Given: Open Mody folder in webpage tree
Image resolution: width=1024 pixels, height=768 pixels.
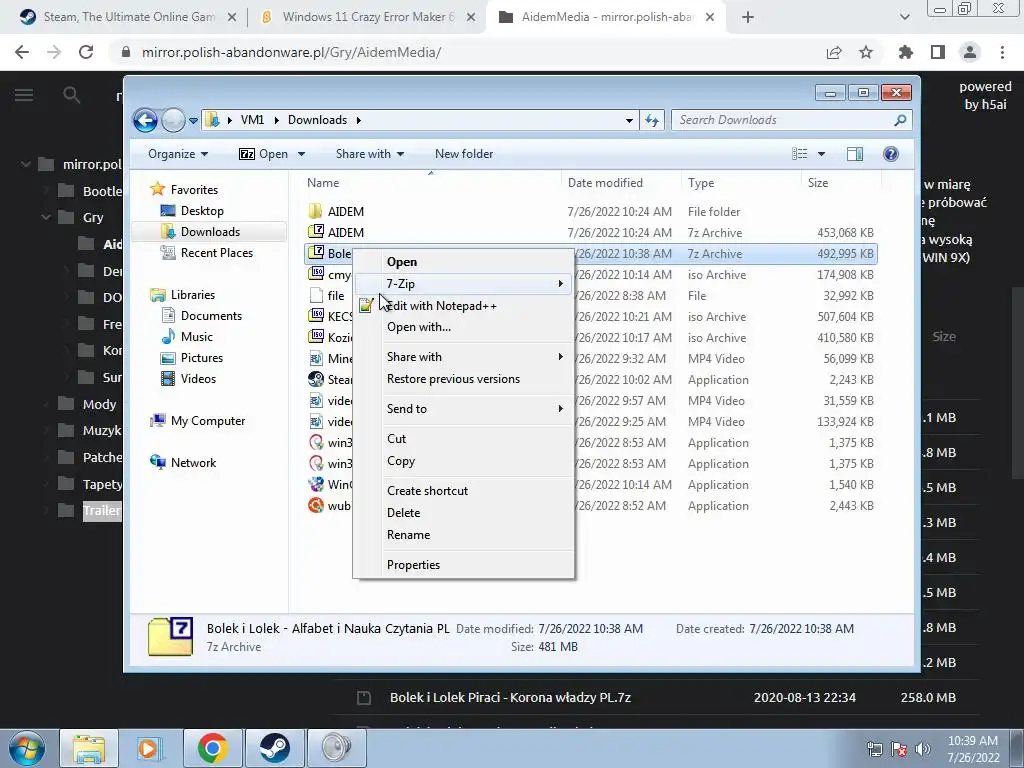Looking at the screenshot, I should point(99,404).
